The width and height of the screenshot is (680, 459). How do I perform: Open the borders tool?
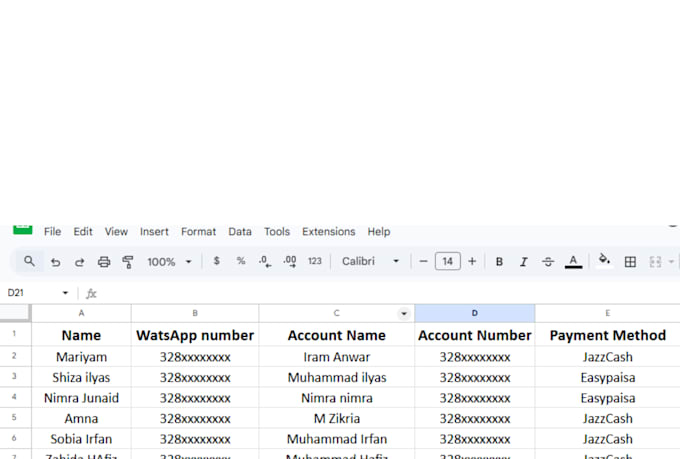click(x=630, y=262)
